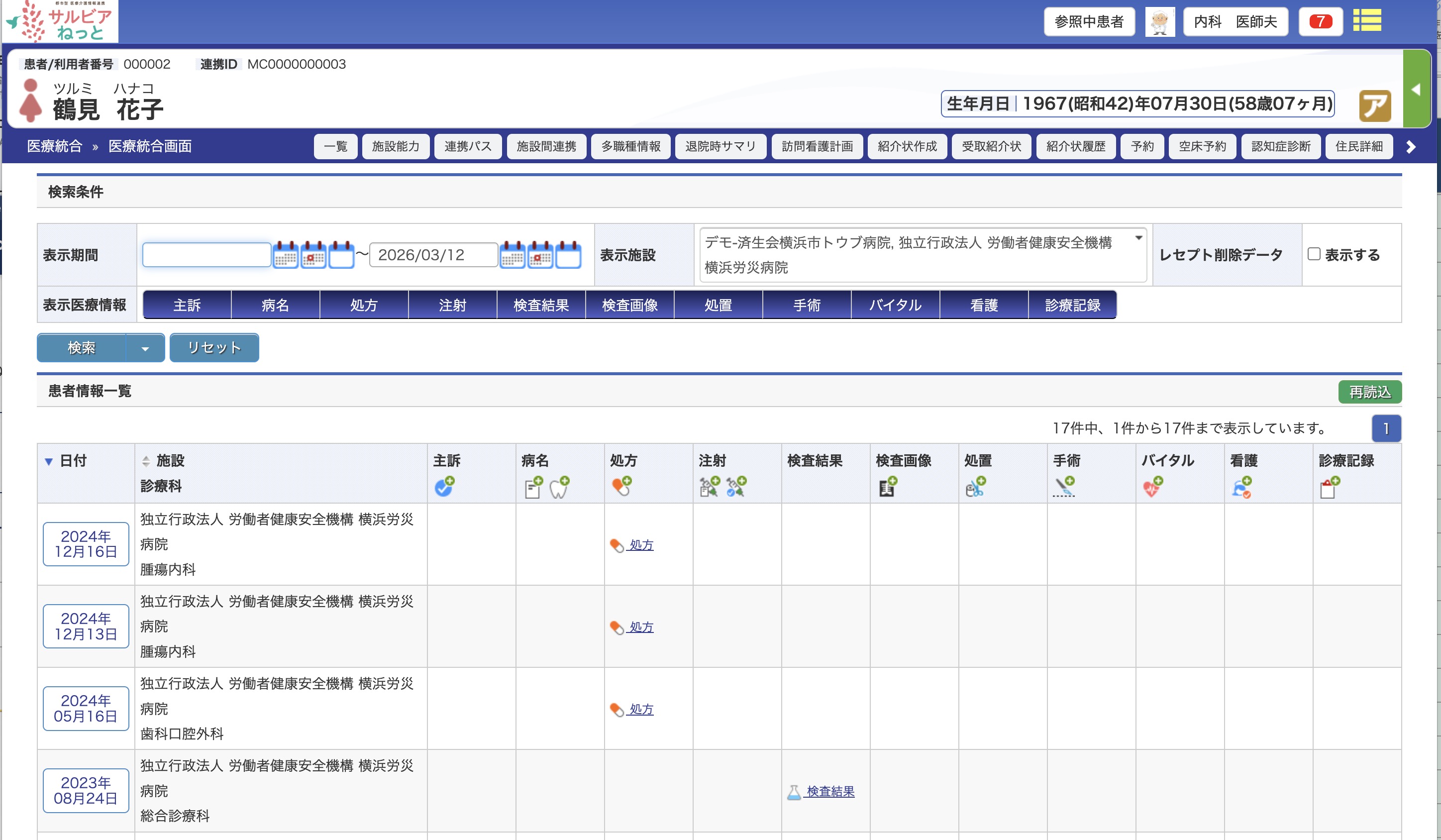Collapse the green patient header side arrow

[x=1416, y=89]
